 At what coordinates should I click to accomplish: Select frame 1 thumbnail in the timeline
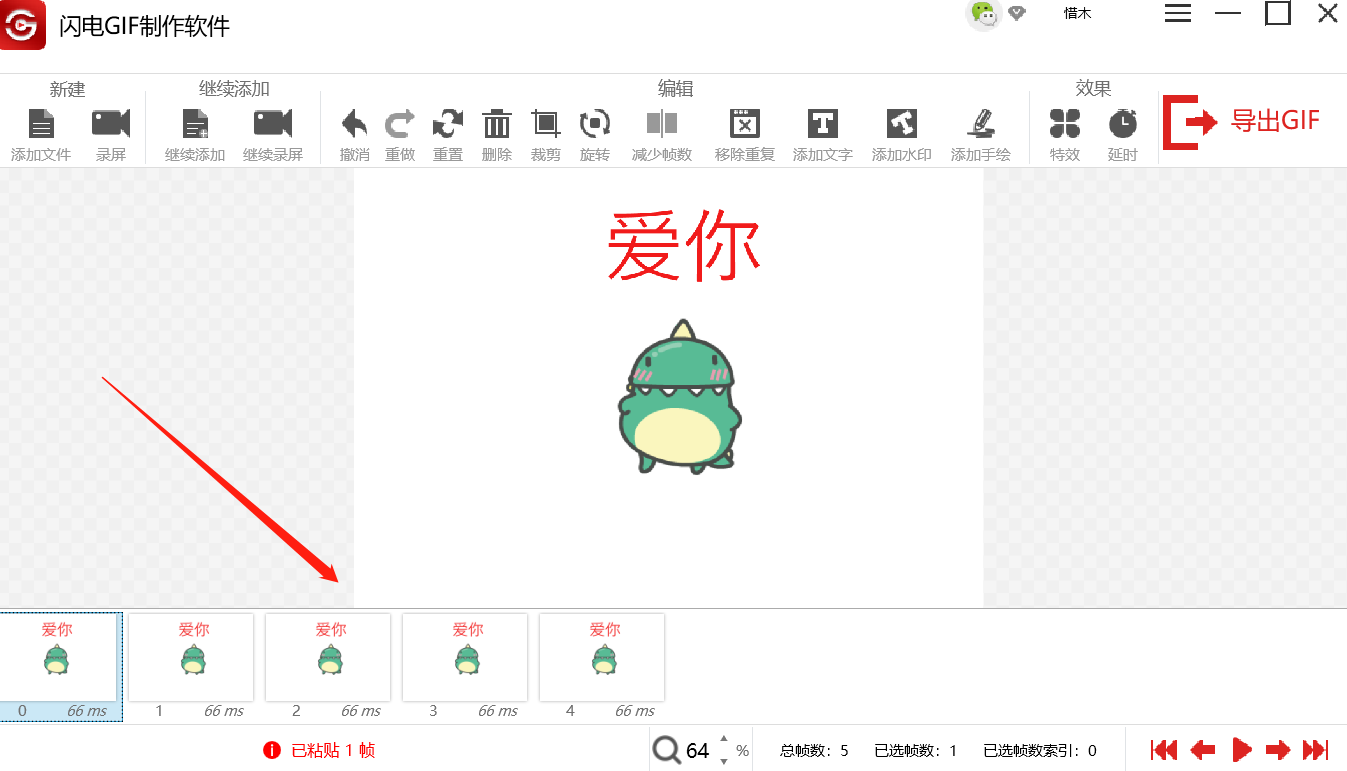click(191, 657)
